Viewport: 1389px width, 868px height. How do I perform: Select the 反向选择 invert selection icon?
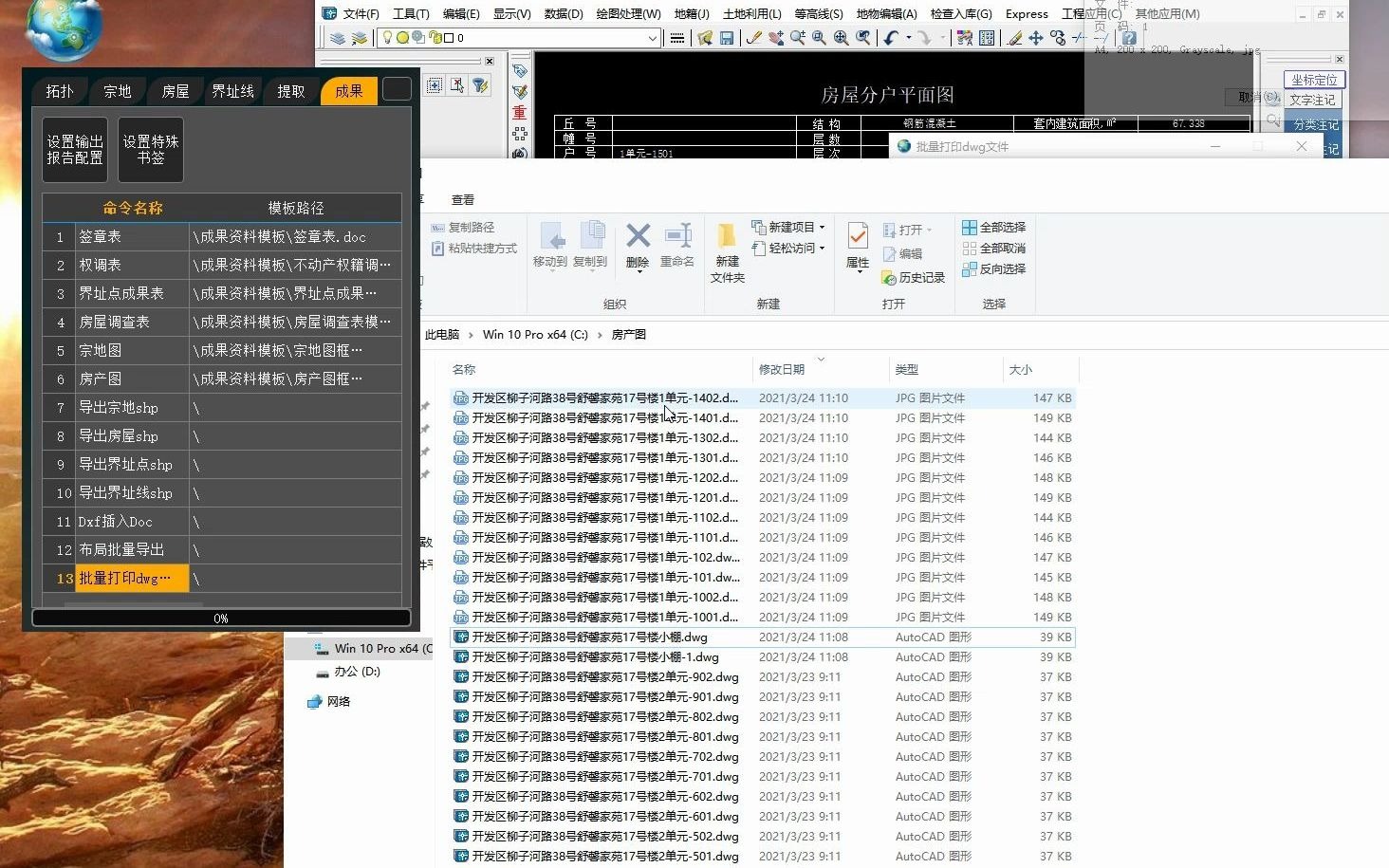970,268
